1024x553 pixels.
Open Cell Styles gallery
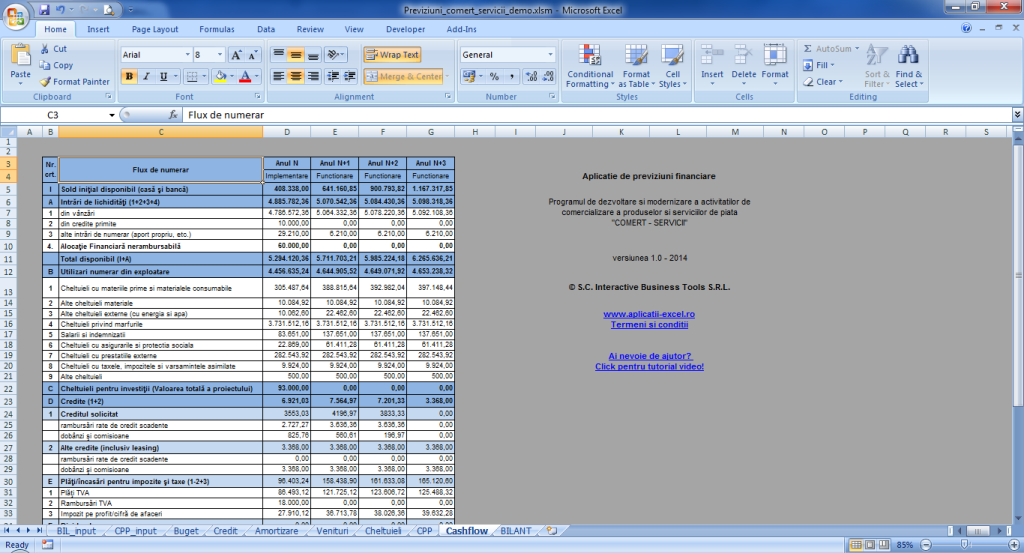[x=672, y=65]
